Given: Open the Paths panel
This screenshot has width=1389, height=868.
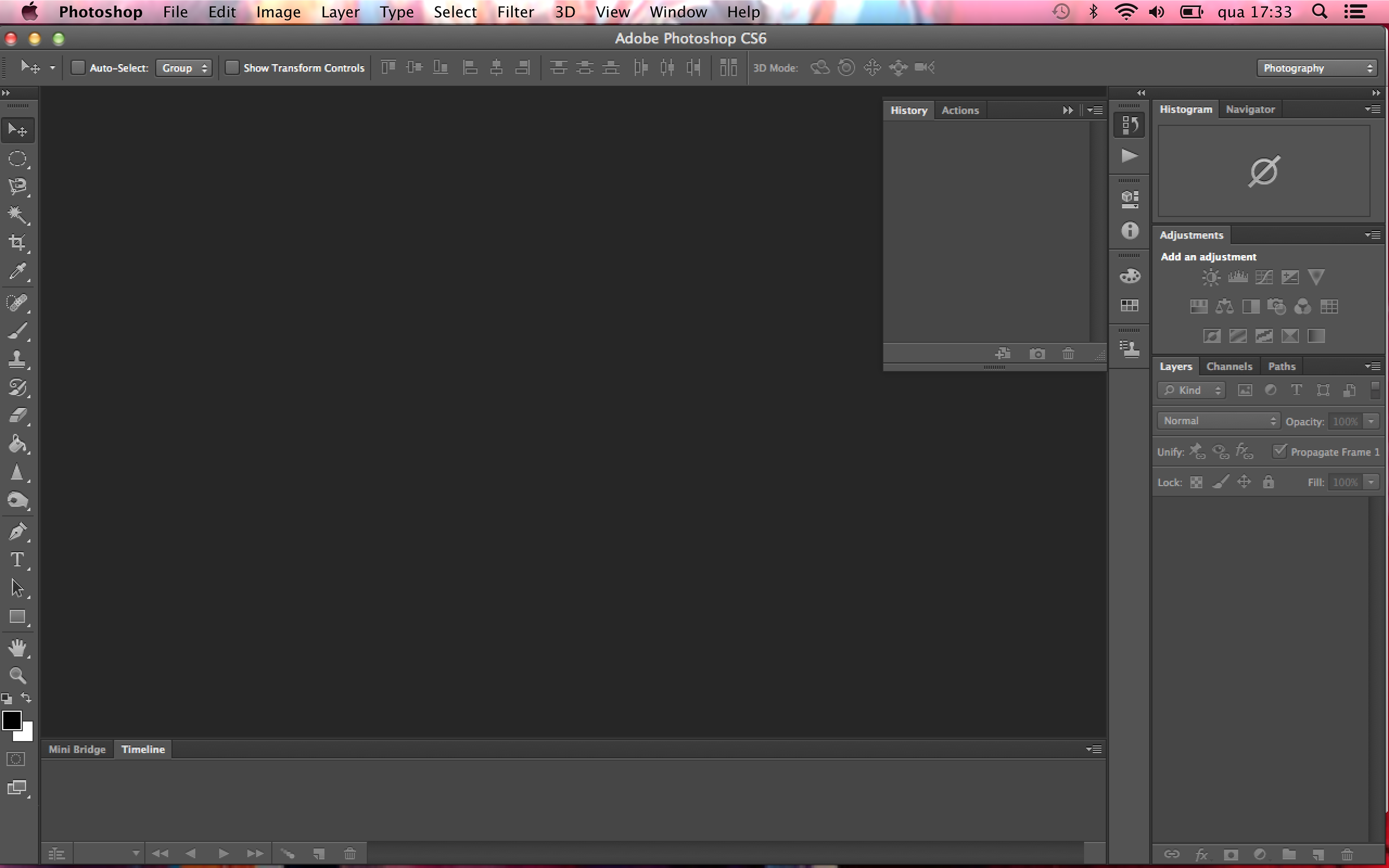Looking at the screenshot, I should coord(1281,366).
